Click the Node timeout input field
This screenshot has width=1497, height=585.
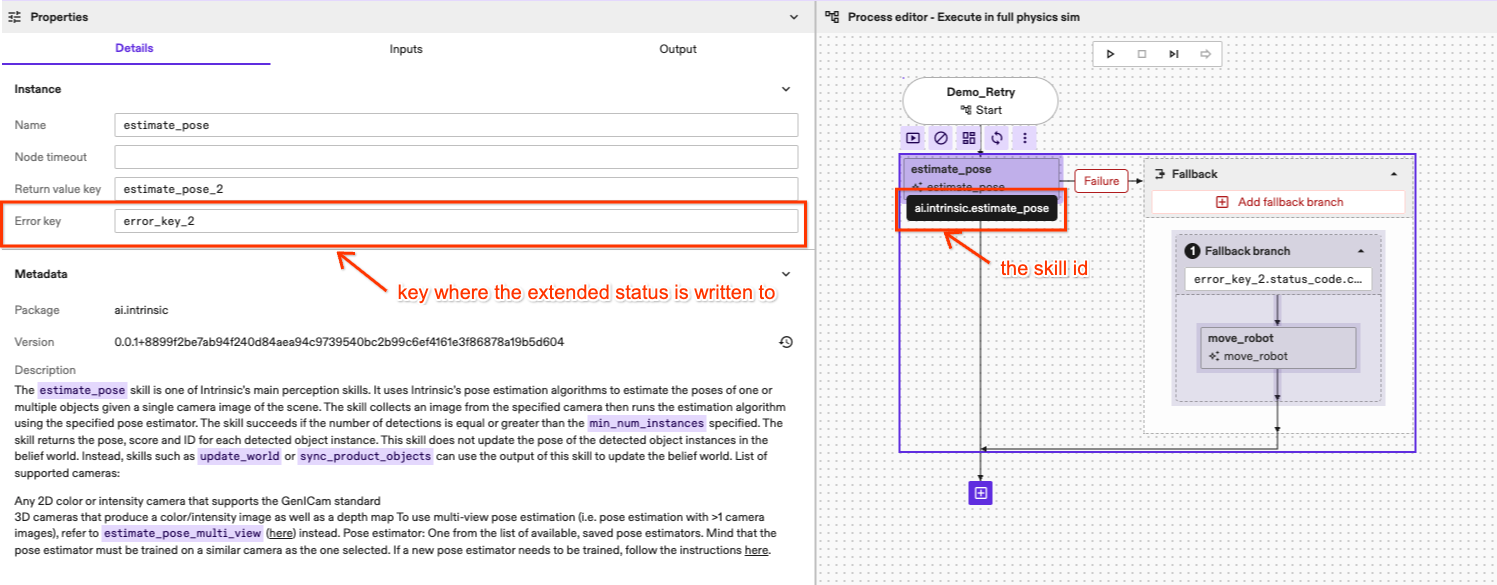coord(456,157)
